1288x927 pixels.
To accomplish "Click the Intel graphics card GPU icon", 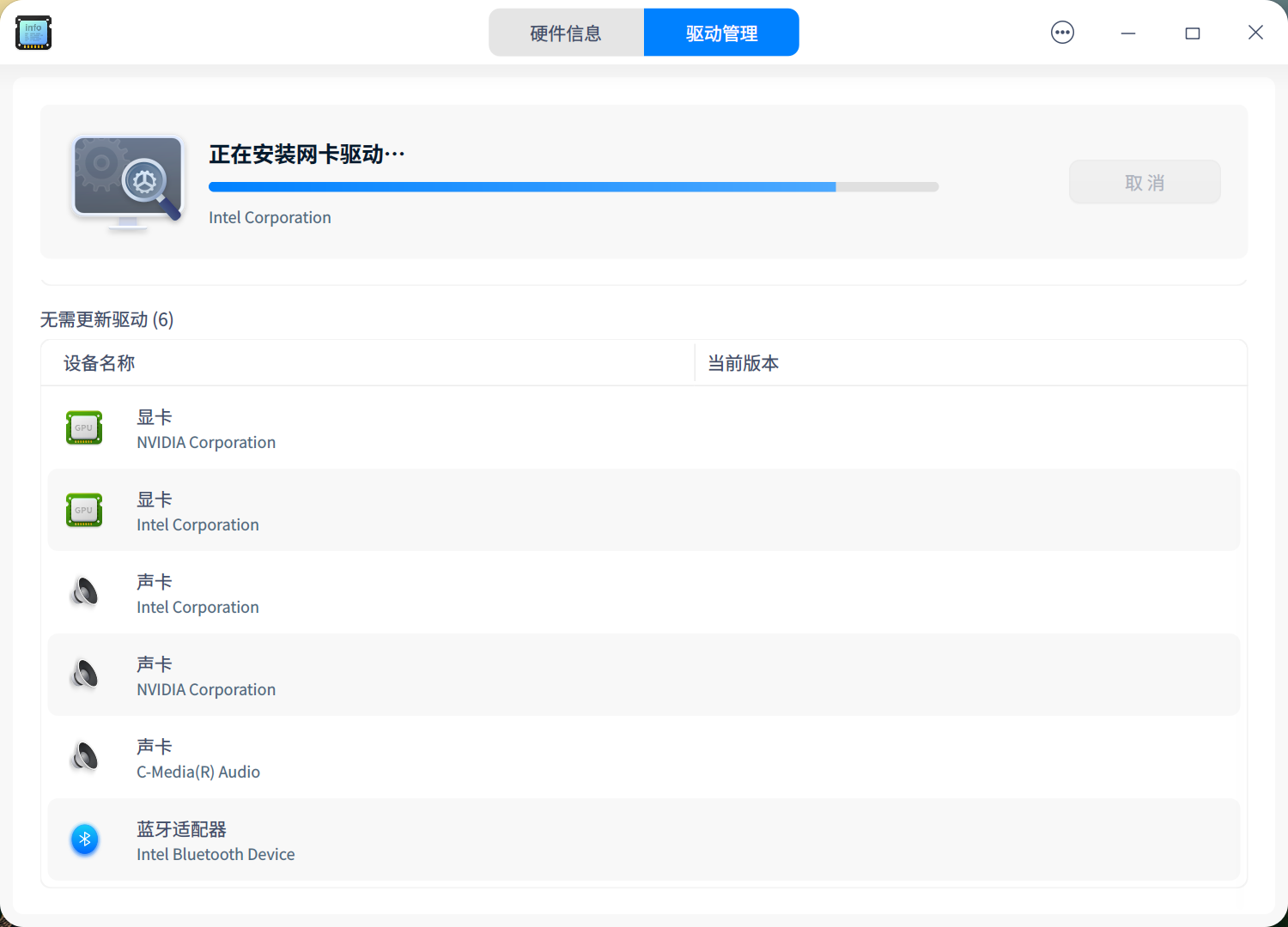I will click(x=83, y=510).
